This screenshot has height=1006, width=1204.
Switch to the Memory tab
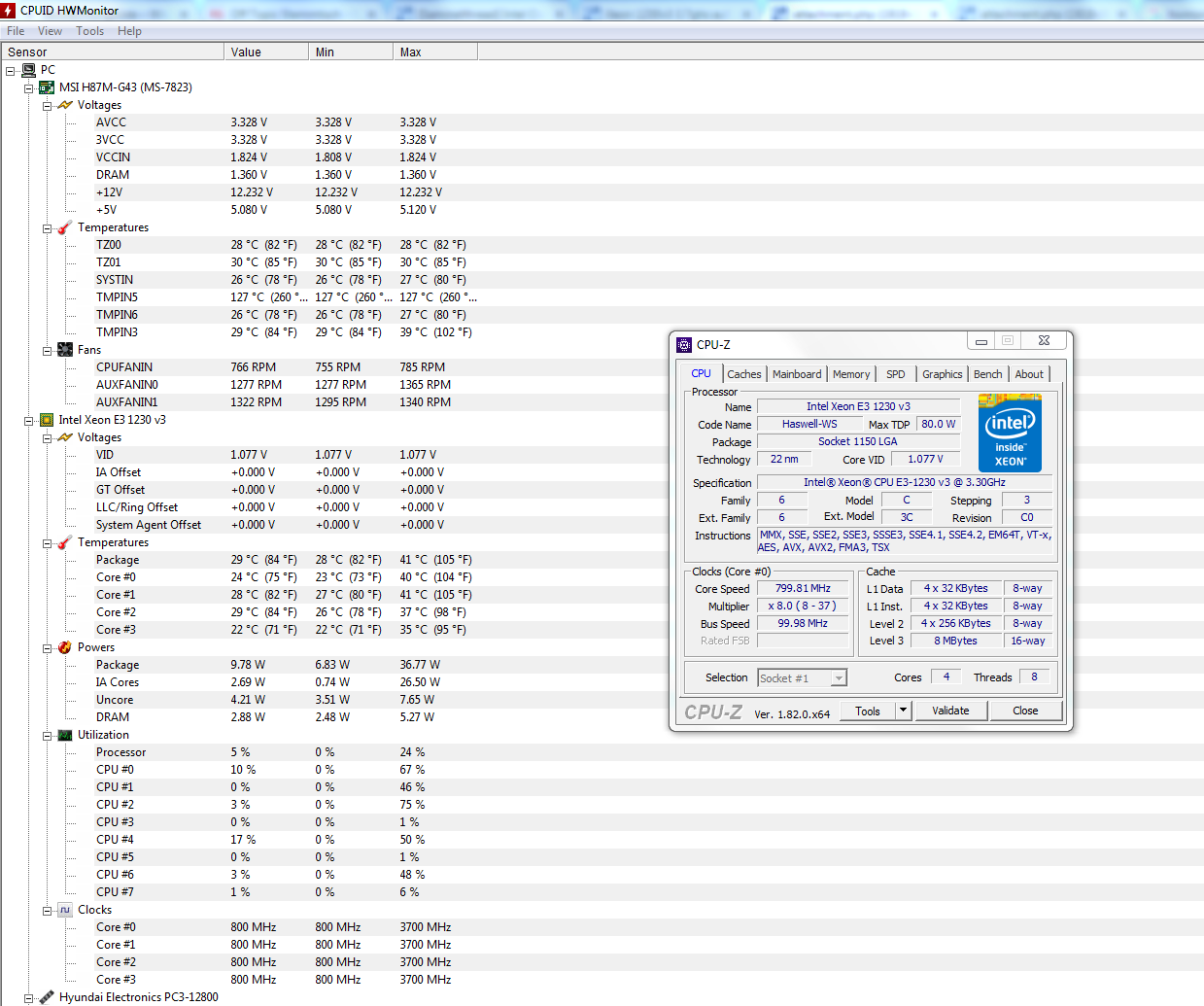point(851,374)
